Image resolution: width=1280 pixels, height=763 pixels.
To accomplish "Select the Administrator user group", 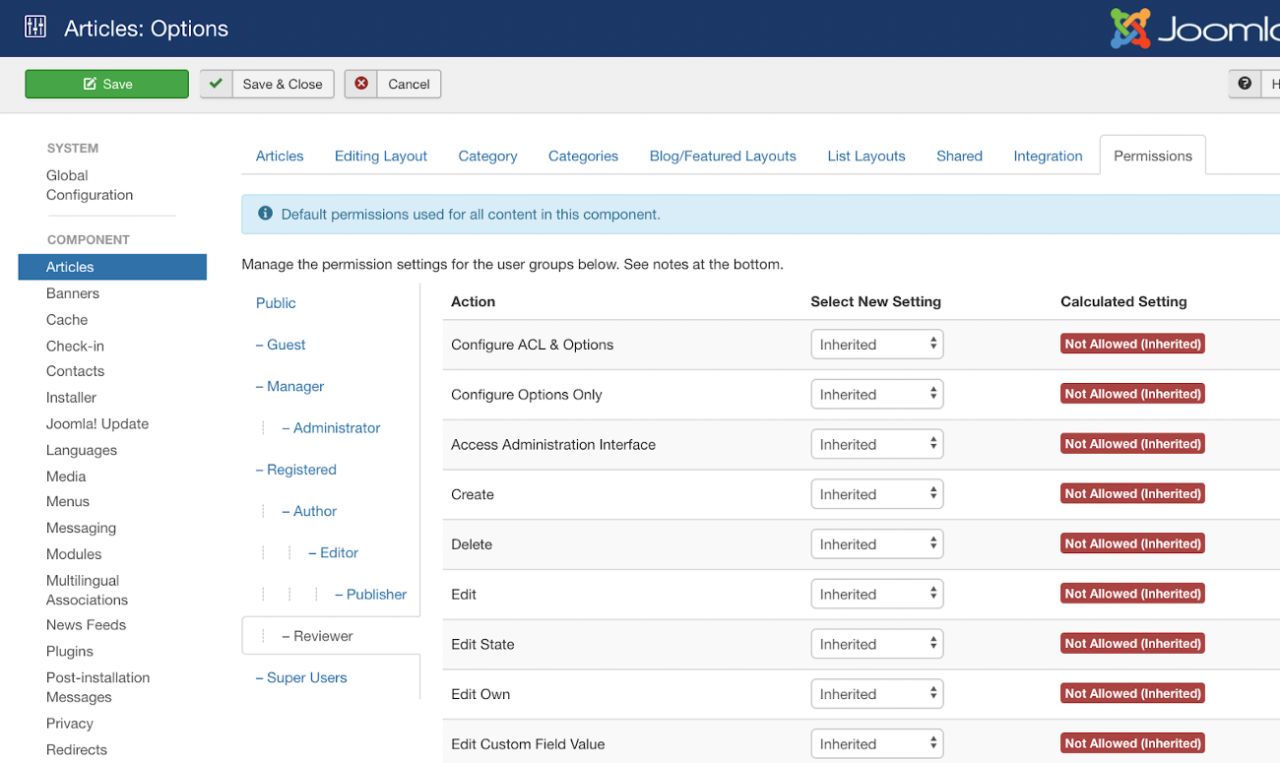I will (x=331, y=428).
